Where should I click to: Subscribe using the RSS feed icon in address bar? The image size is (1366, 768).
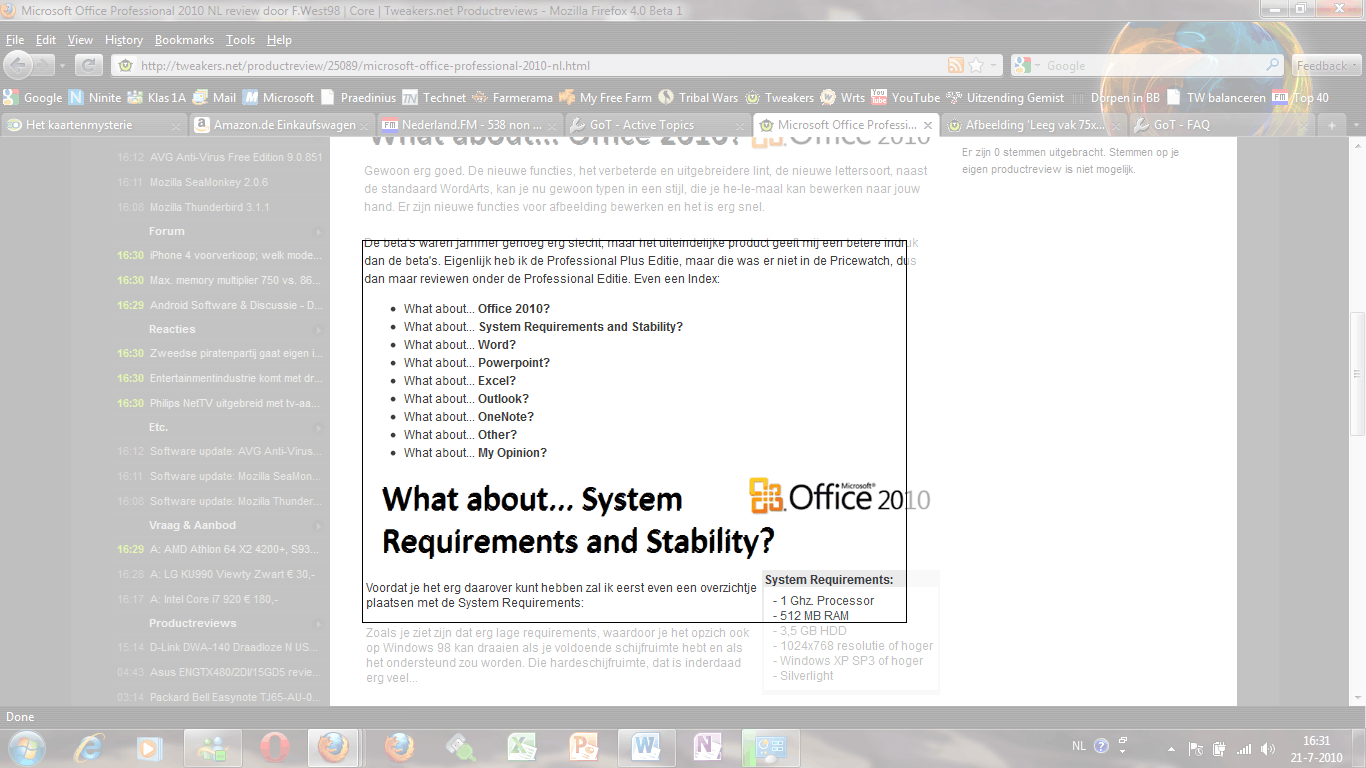tap(956, 66)
